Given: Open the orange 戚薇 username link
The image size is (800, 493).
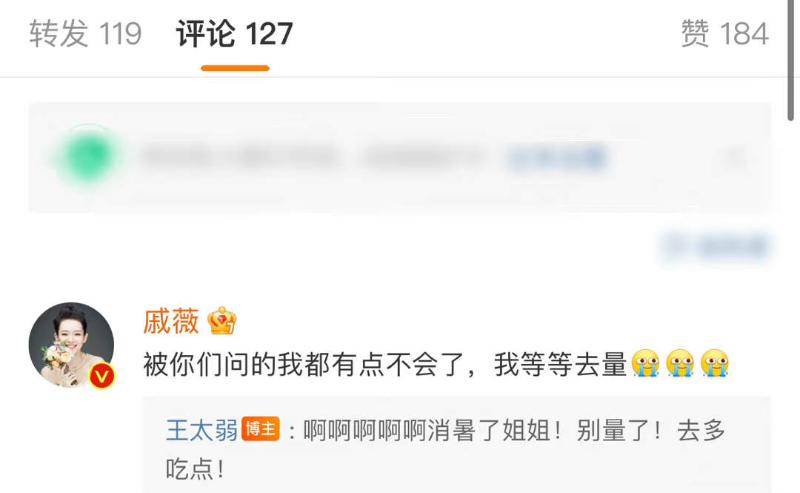Looking at the screenshot, I should coord(171,322).
